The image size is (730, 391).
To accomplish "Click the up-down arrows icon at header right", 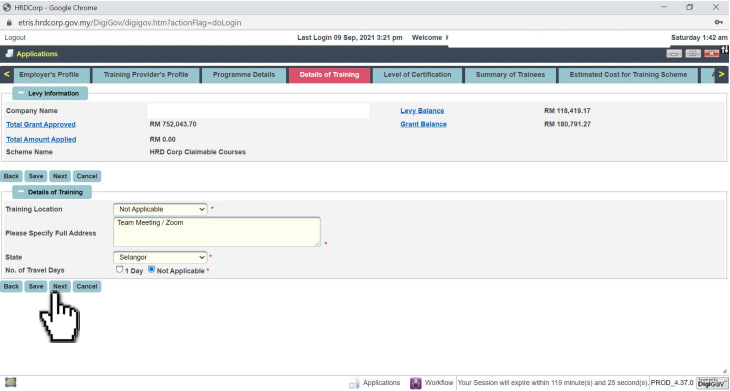I will point(724,49).
